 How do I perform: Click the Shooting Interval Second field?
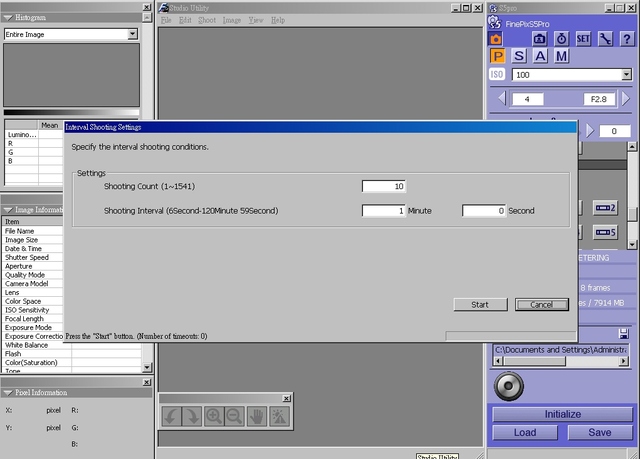click(x=484, y=211)
